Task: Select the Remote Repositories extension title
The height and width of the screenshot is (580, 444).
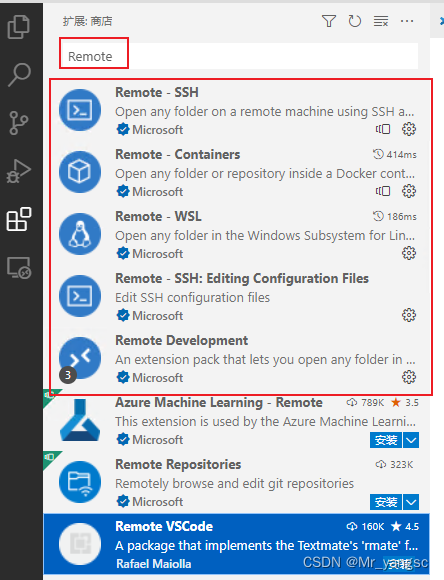Action: click(178, 464)
